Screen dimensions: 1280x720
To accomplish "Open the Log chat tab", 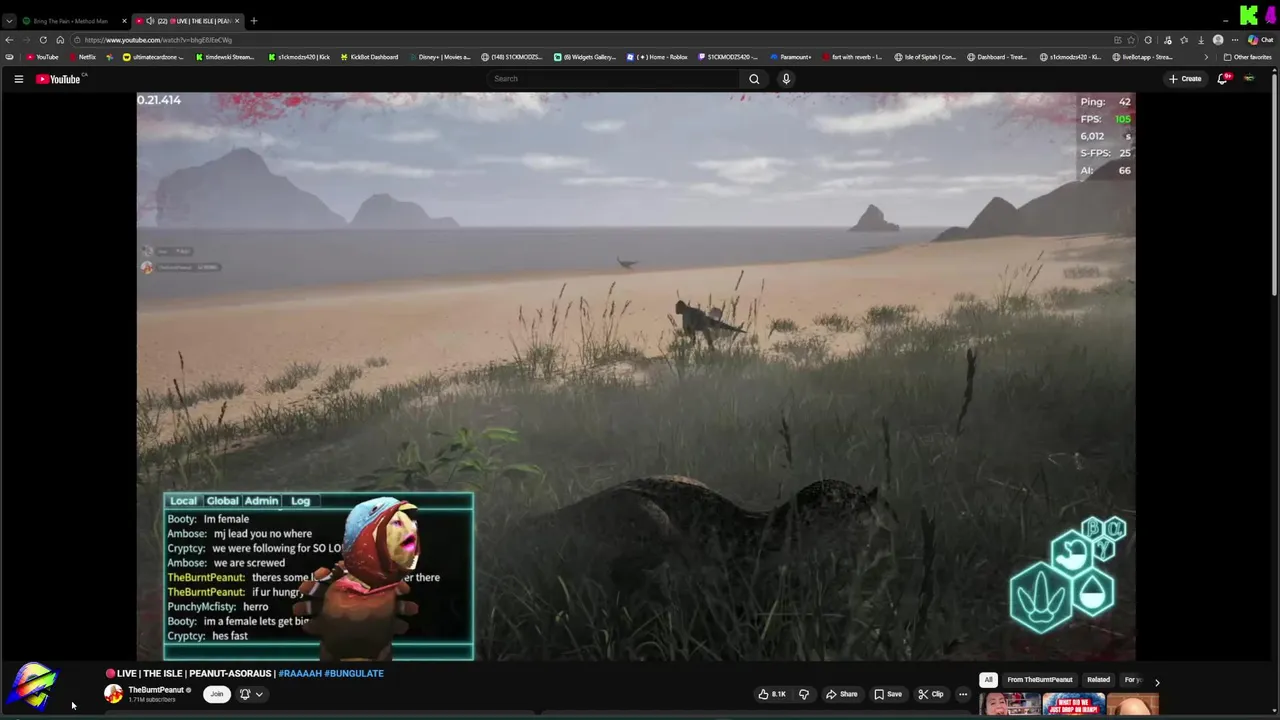I will point(300,501).
